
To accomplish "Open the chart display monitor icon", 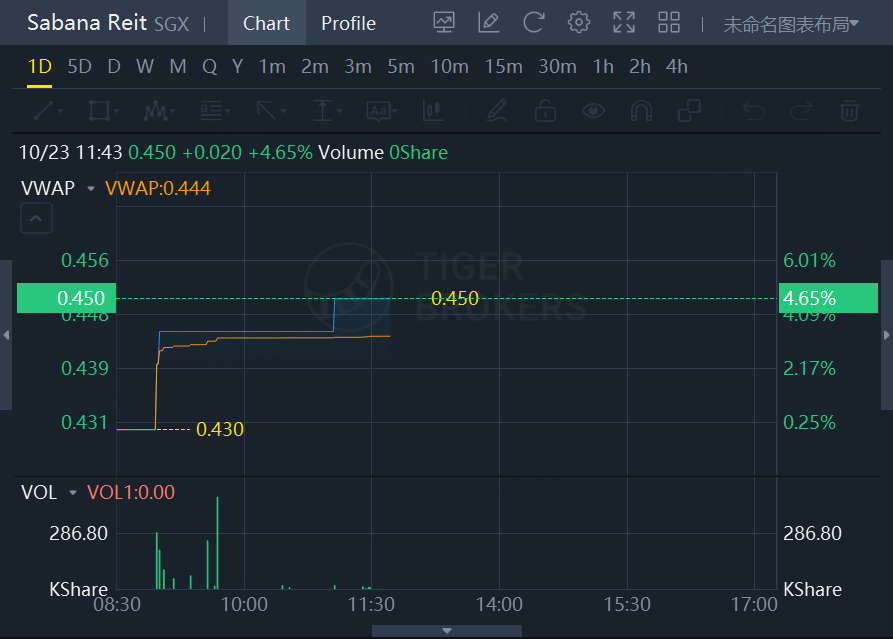I will (444, 23).
